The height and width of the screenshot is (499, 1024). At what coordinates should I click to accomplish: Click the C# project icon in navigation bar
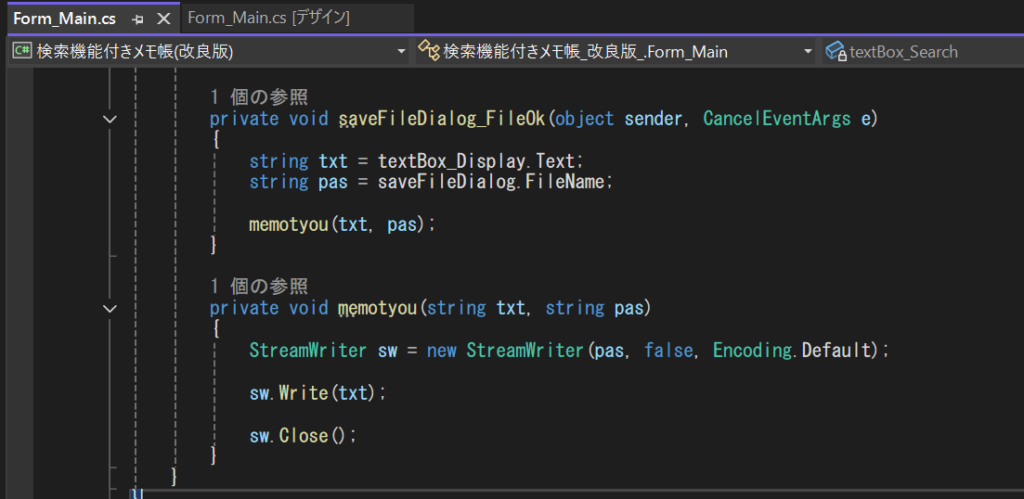point(21,52)
